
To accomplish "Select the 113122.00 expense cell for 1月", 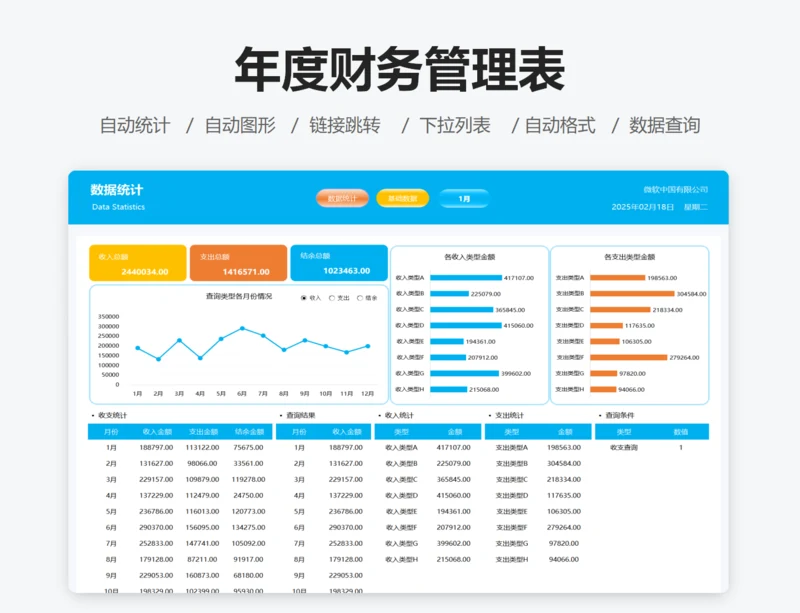I will 202,448.
